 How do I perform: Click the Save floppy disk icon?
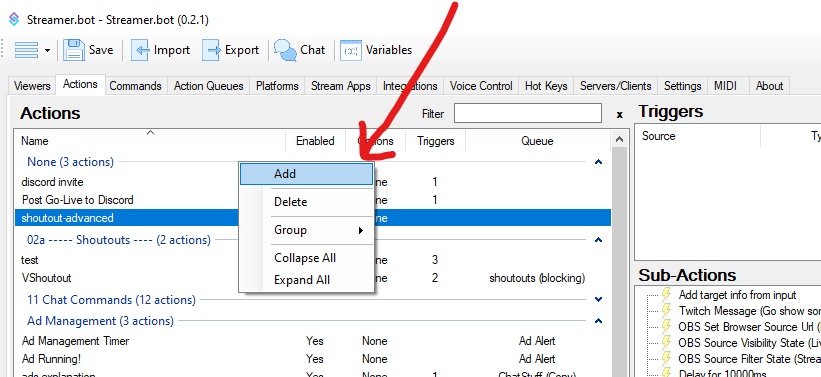click(74, 50)
